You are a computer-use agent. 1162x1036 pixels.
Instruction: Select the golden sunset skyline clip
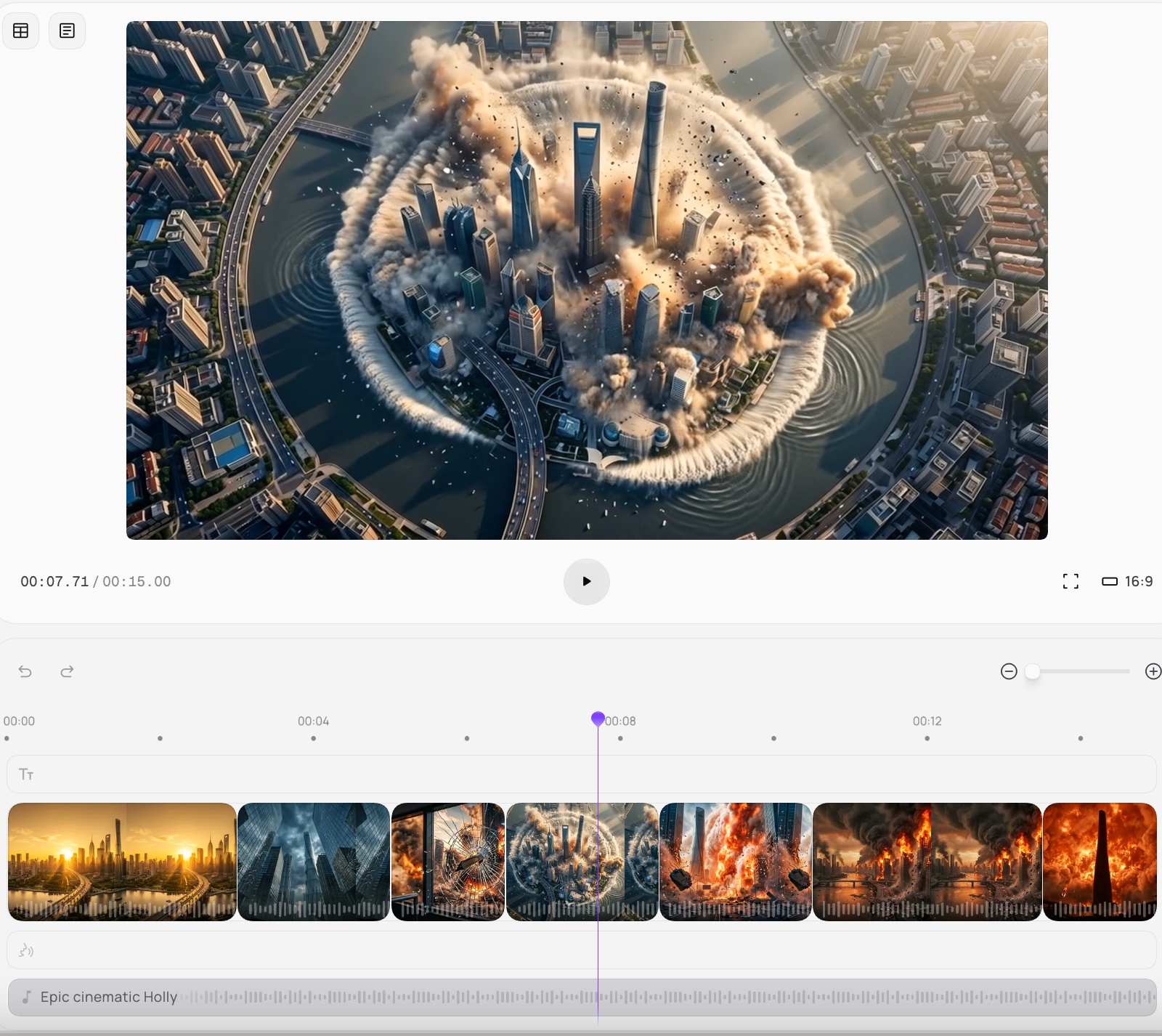coord(122,861)
